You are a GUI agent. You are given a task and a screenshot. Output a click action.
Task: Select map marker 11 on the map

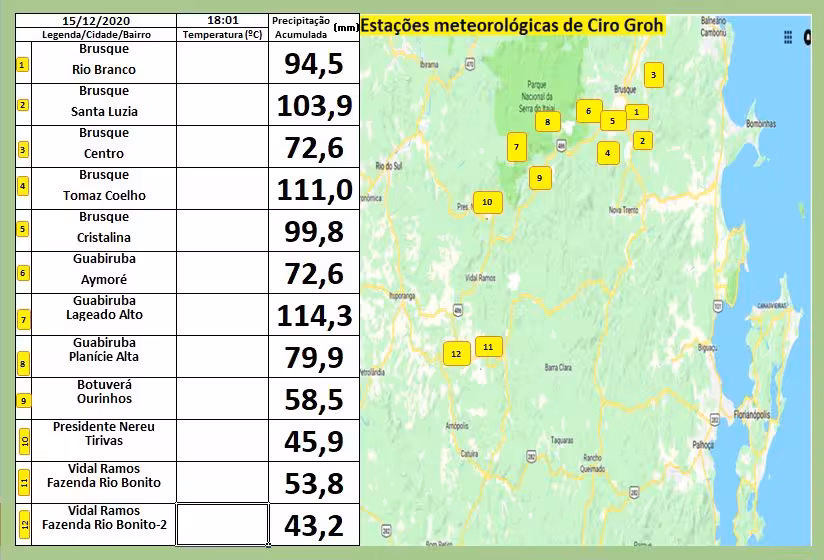click(488, 347)
